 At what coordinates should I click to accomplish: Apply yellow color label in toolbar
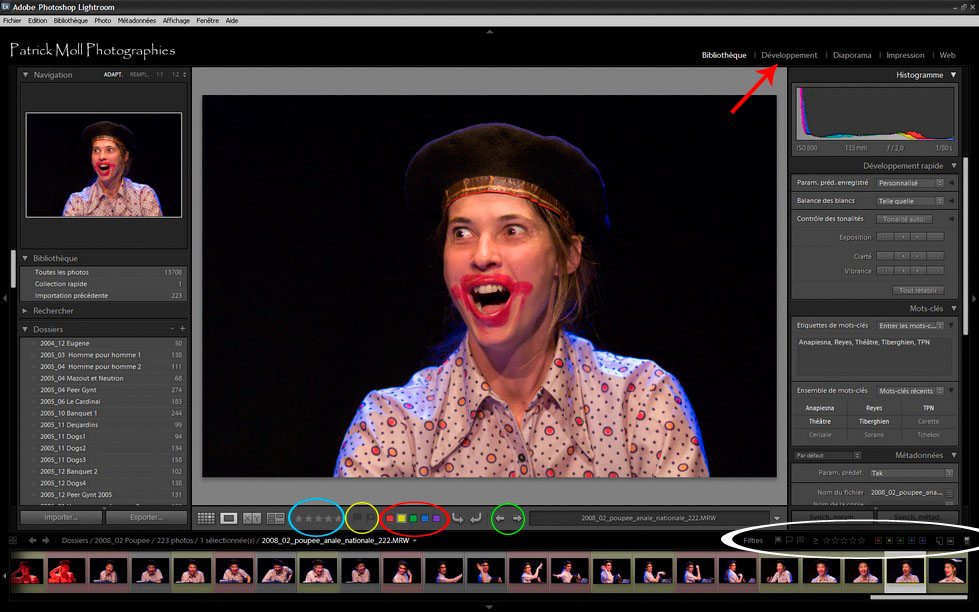[x=402, y=518]
